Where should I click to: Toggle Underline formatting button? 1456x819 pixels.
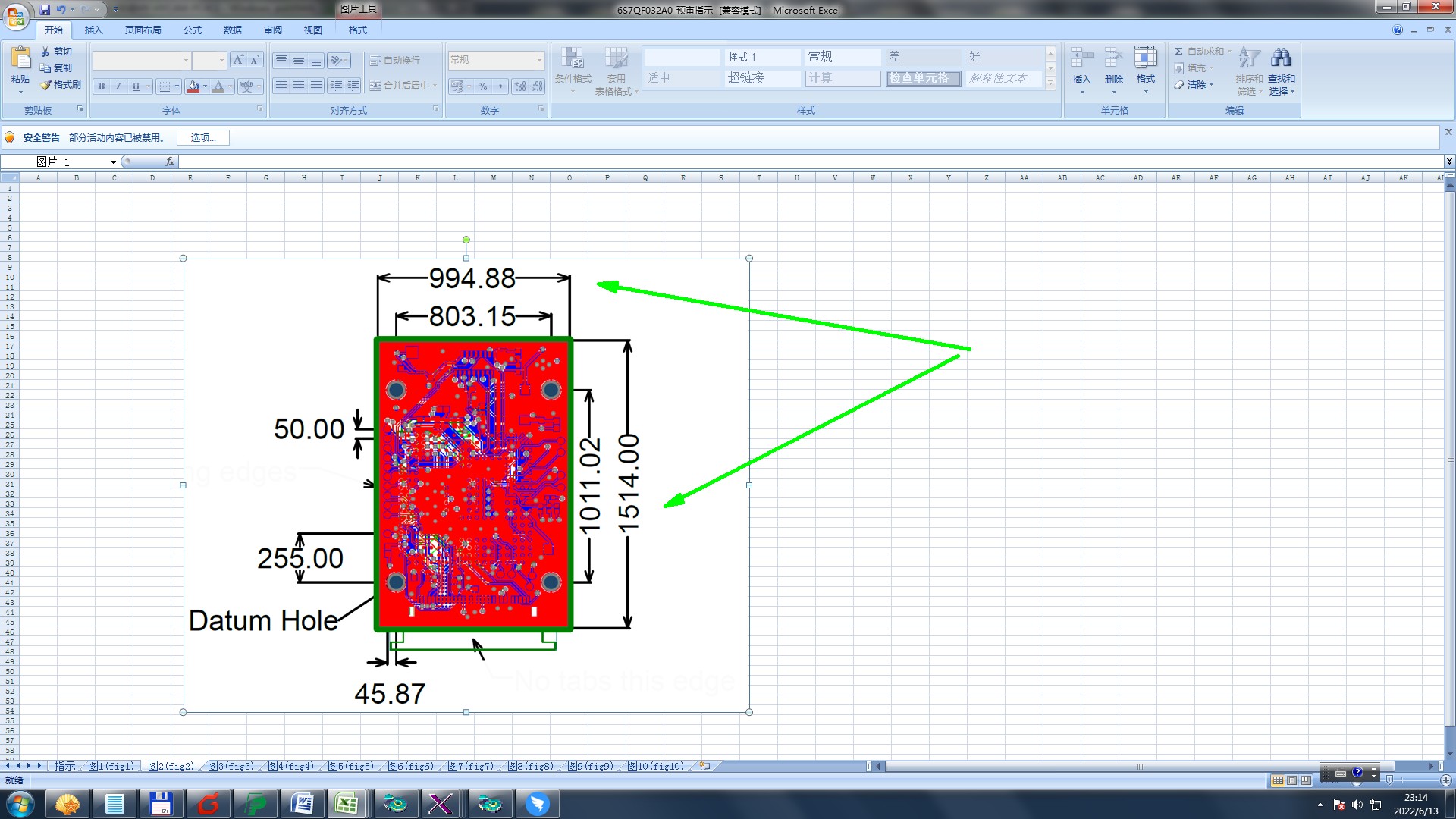(136, 86)
